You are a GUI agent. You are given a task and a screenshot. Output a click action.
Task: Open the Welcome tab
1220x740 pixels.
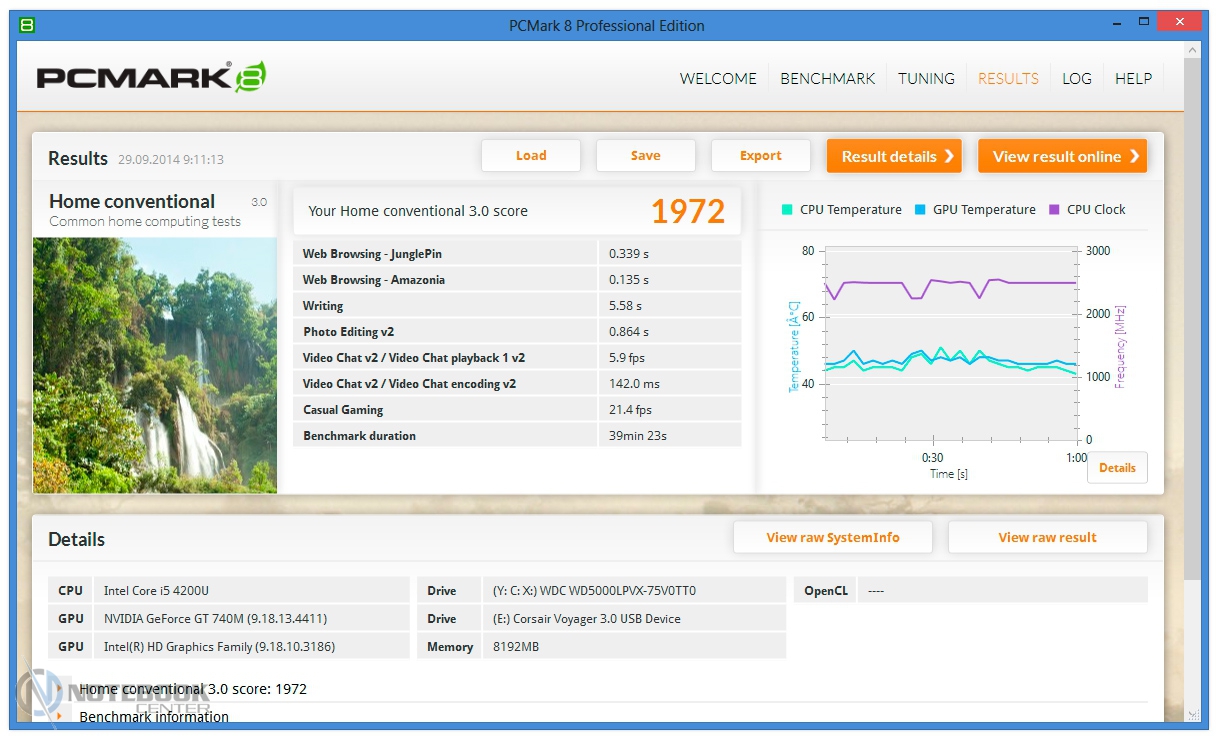tap(718, 78)
